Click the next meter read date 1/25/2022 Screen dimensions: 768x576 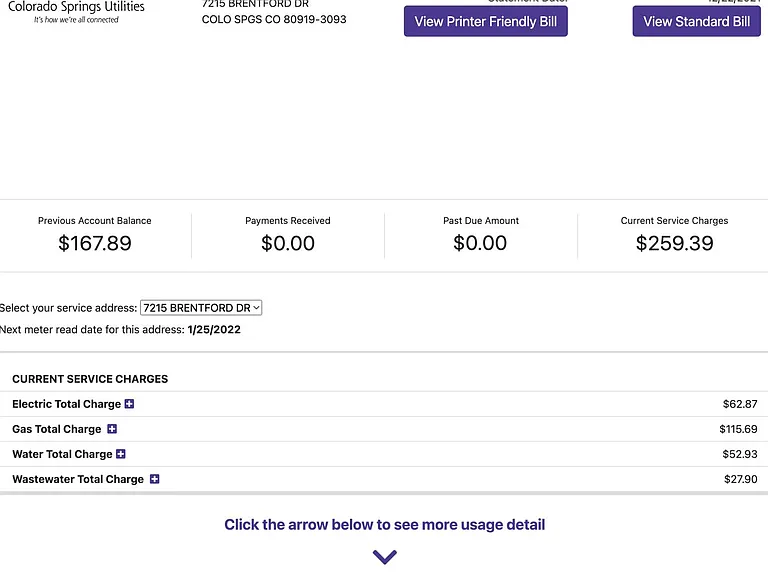click(214, 330)
